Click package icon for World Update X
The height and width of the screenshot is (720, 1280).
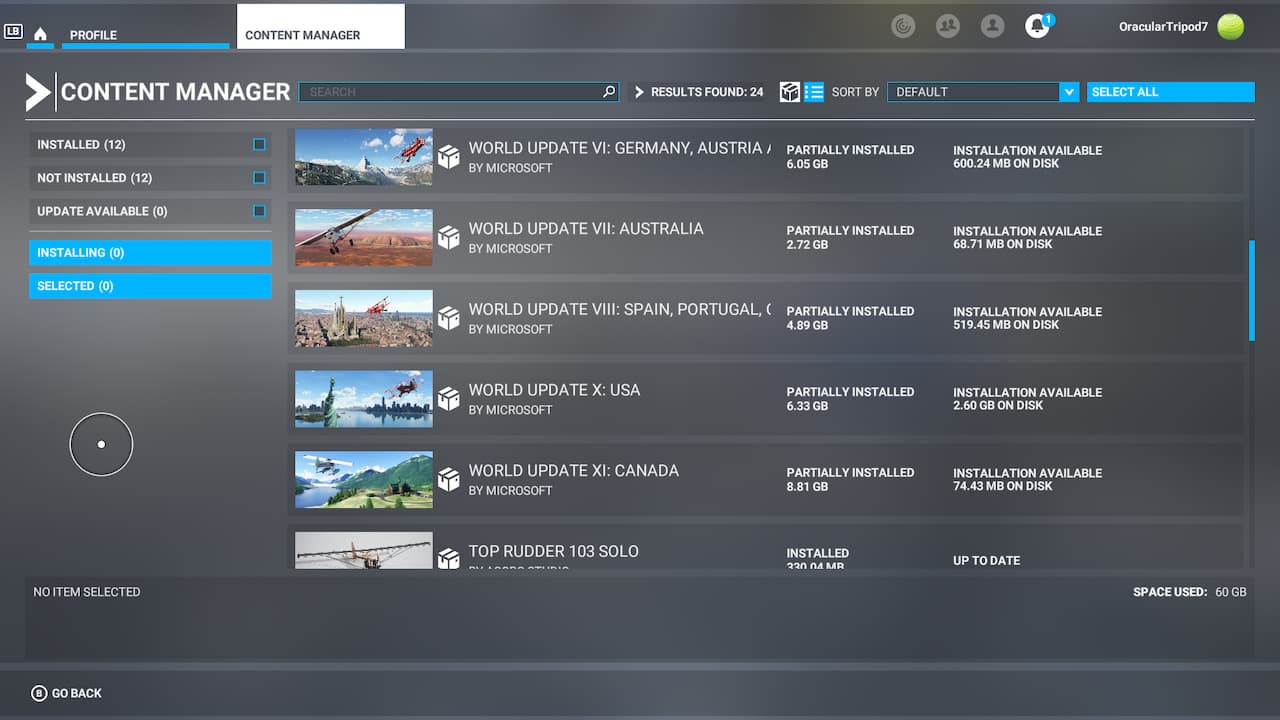(x=449, y=399)
